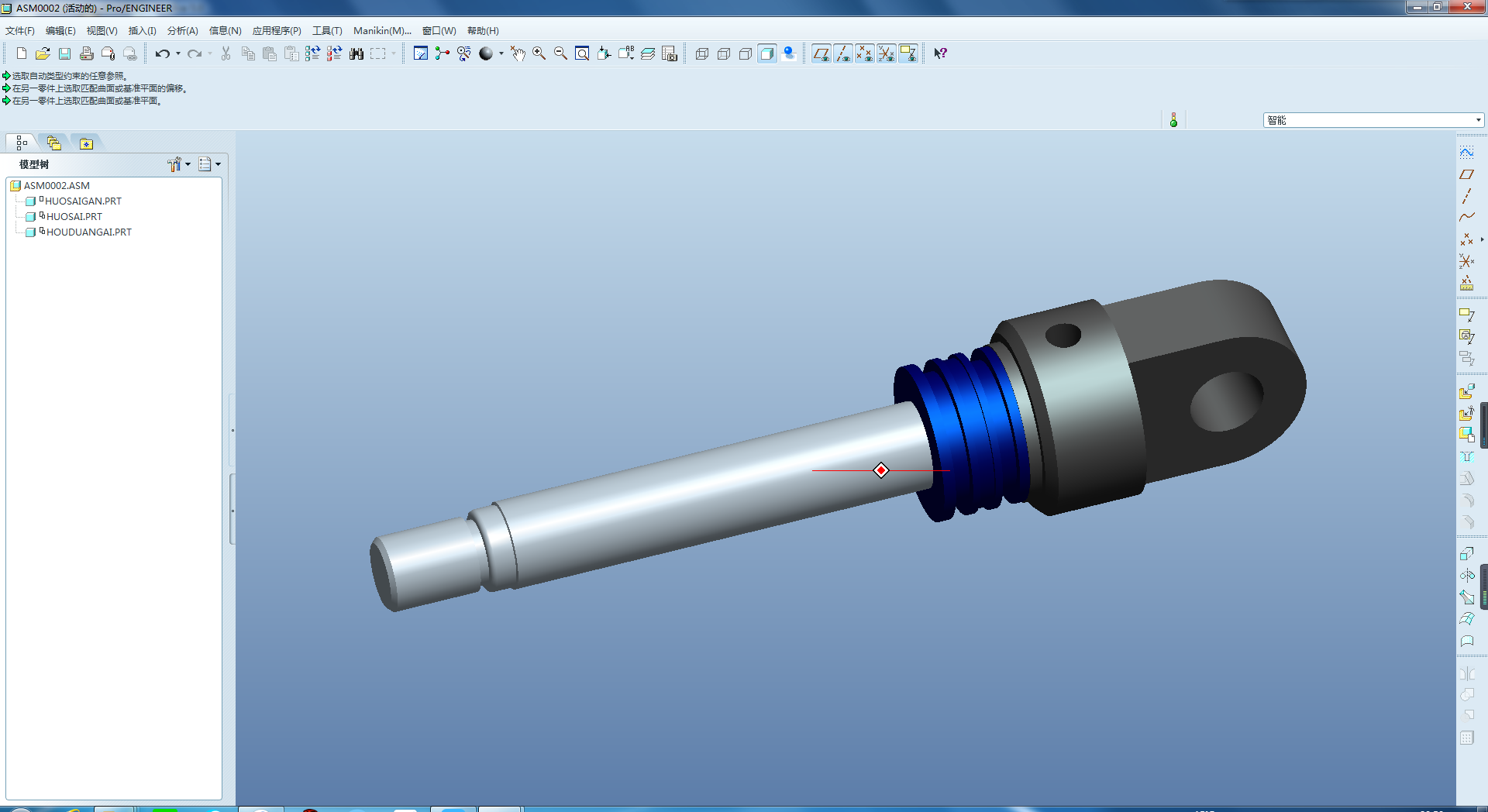Open the layers icon in the toolbar

[648, 53]
